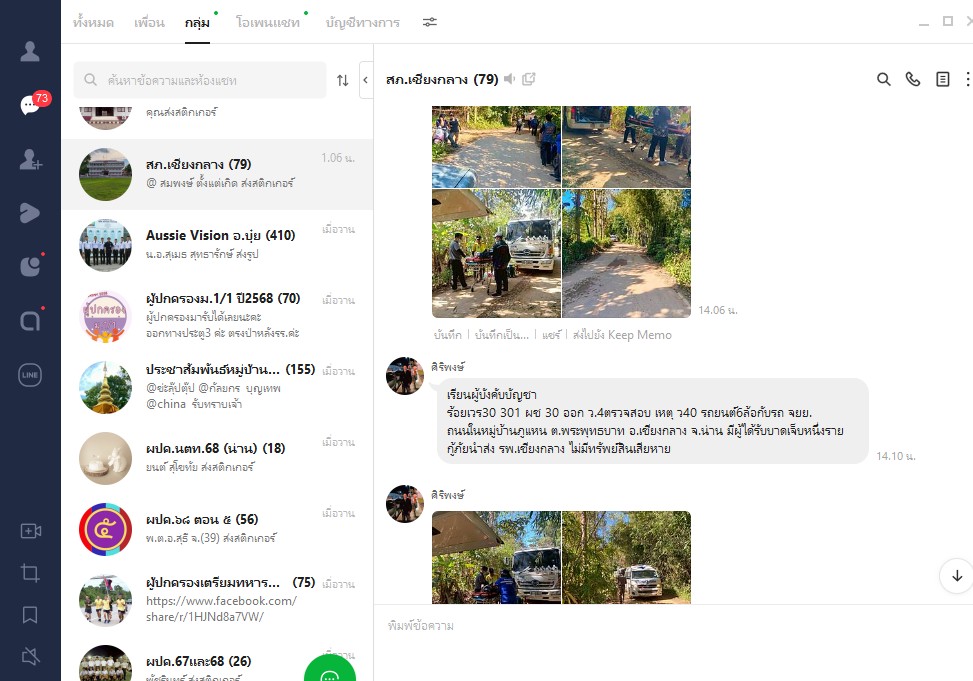Click the แชร์ link below the photos
973x681 pixels.
(551, 335)
